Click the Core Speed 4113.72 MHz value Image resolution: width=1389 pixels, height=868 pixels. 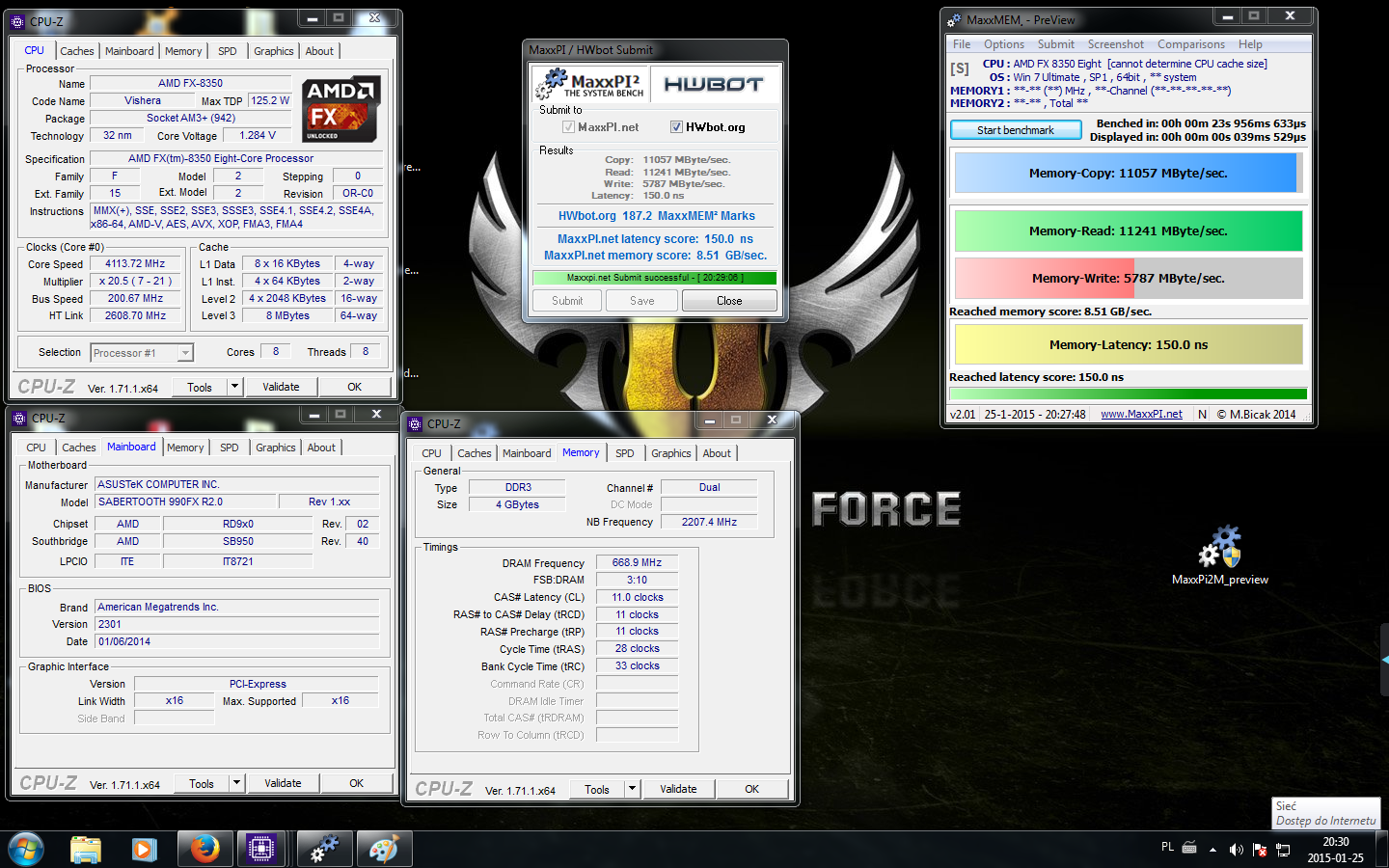pyautogui.click(x=135, y=264)
